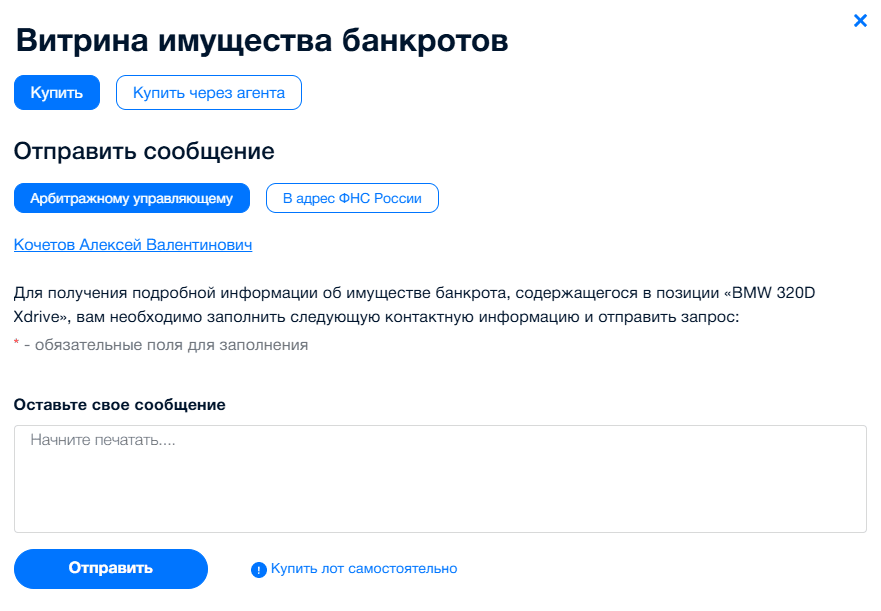881x611 pixels.
Task: Open the Кочетов Алексей Валентинович link
Action: 133,245
